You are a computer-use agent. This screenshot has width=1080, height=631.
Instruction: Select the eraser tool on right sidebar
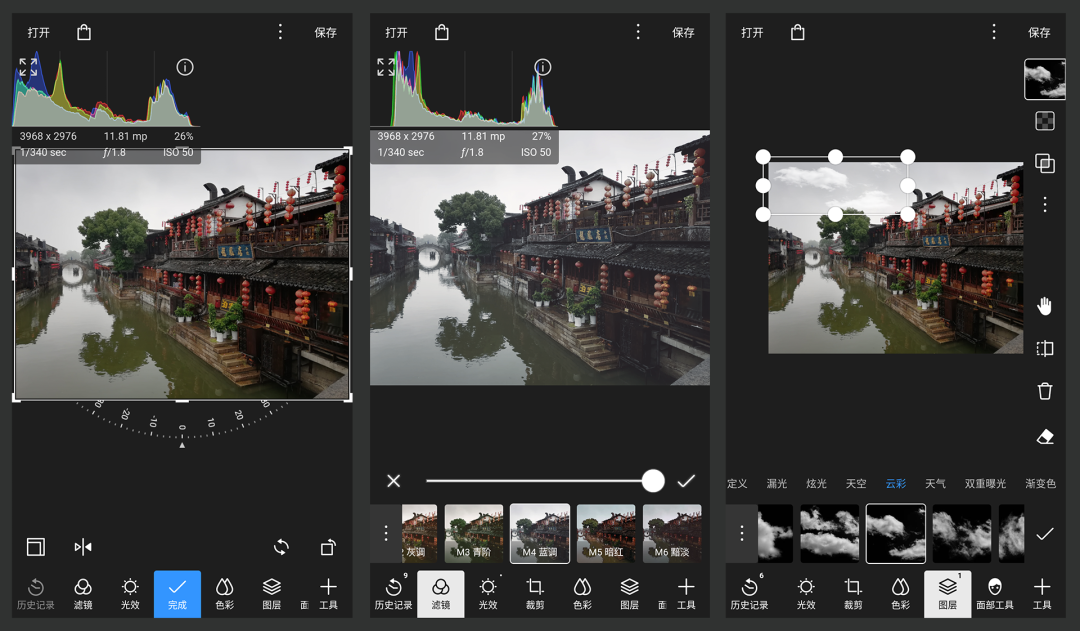click(1045, 437)
